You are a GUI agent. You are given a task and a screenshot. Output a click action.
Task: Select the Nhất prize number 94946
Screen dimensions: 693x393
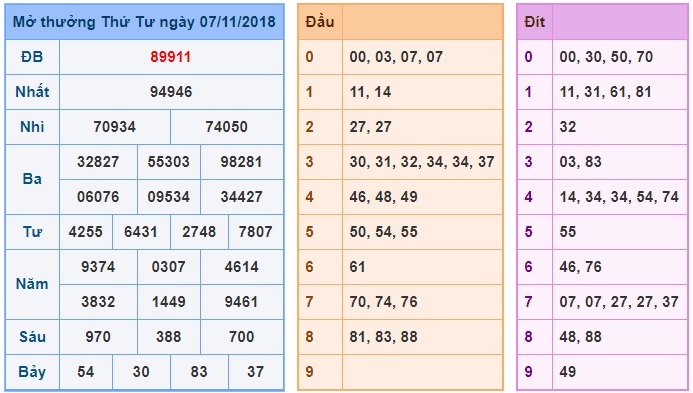[171, 92]
